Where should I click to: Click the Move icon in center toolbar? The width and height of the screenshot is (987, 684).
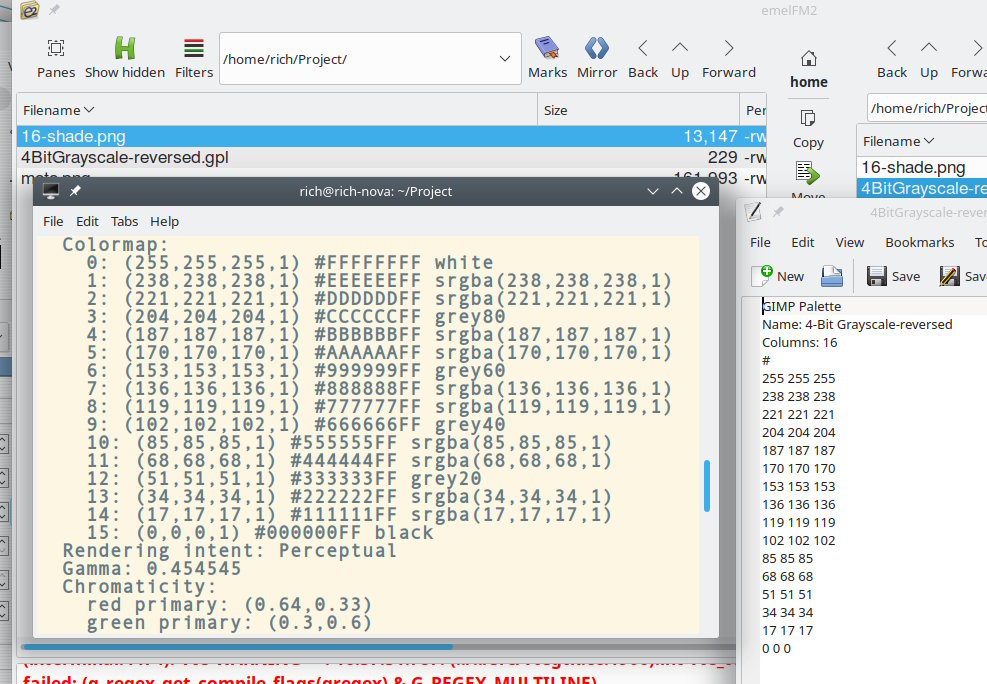click(x=808, y=172)
